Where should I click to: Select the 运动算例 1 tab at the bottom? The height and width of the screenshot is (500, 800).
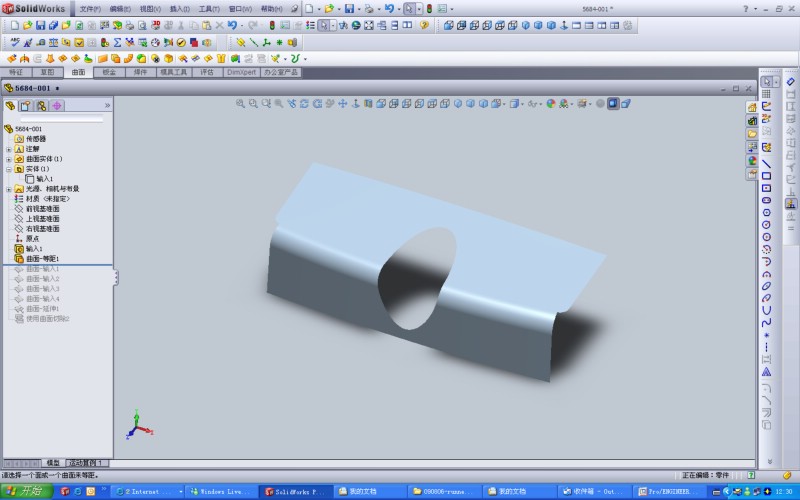pyautogui.click(x=86, y=463)
